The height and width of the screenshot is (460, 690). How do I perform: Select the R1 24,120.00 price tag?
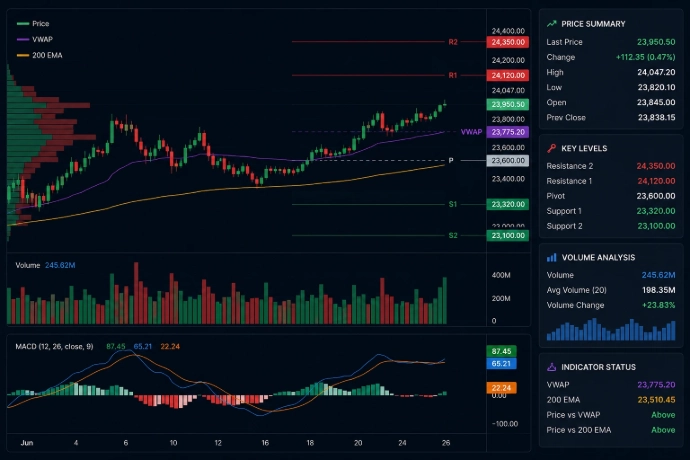[x=508, y=75]
